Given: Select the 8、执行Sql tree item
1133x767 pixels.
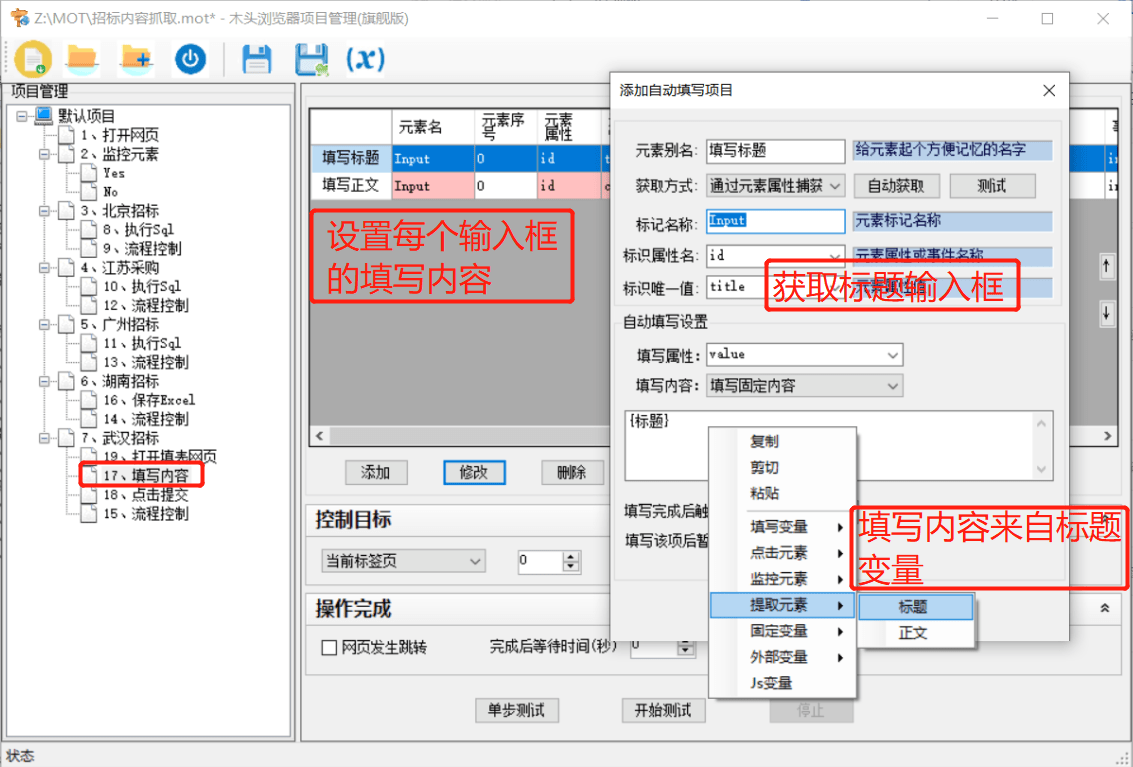Looking at the screenshot, I should pos(138,230).
